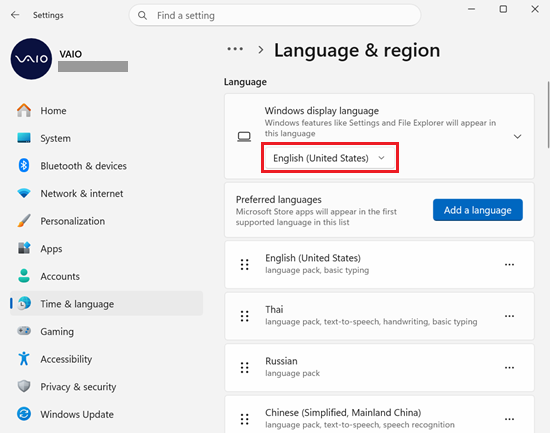Image resolution: width=550 pixels, height=433 pixels.
Task: Click the System monitor icon
Action: 24,138
